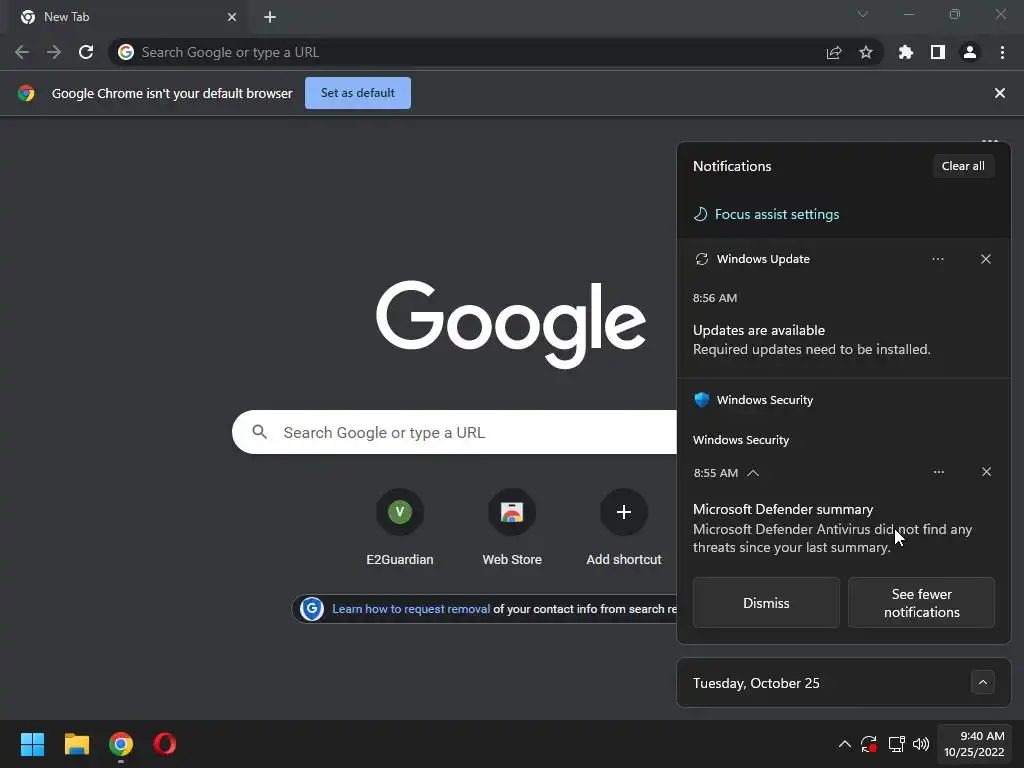Open File Explorer from taskbar
Image resolution: width=1024 pixels, height=768 pixels.
[x=76, y=744]
